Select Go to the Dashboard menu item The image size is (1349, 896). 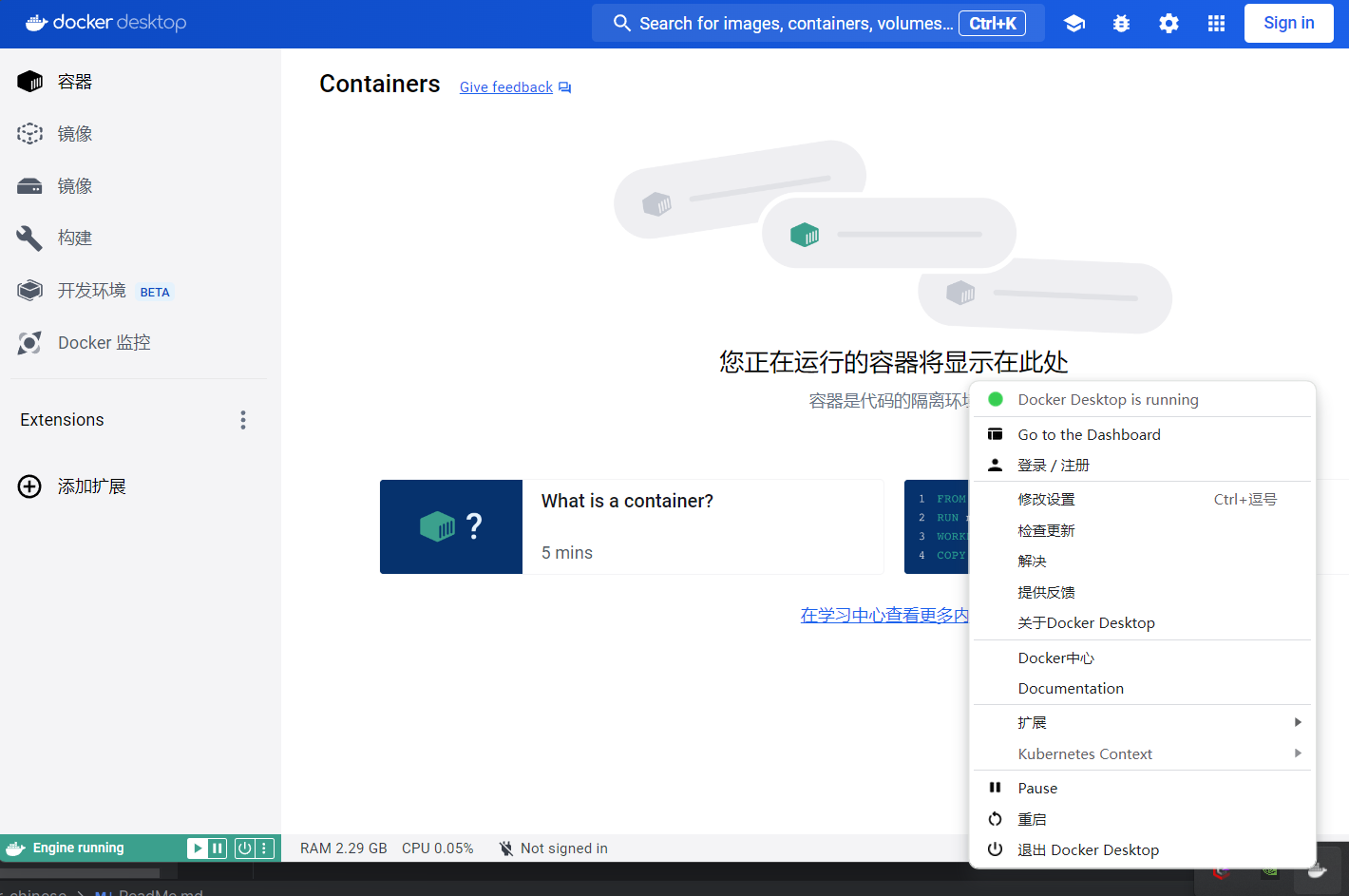[1089, 435]
